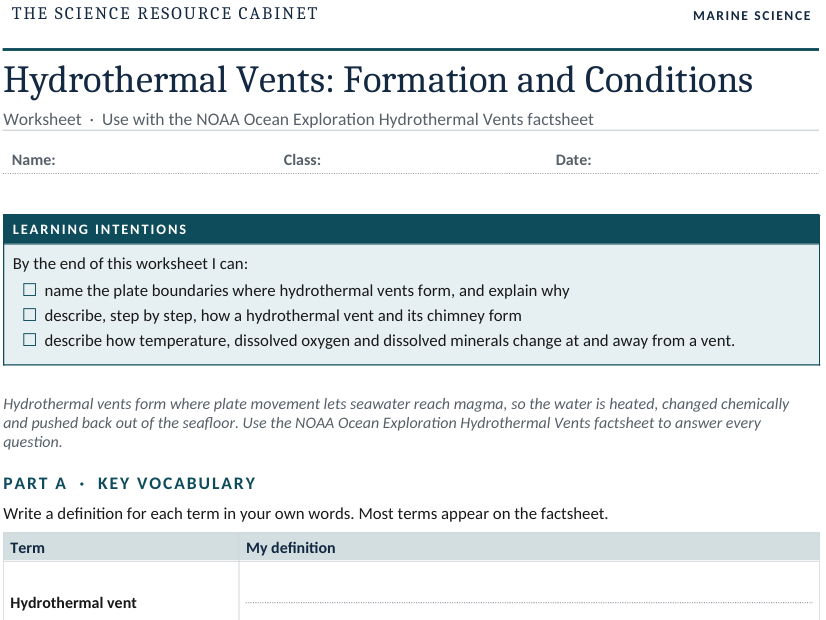The height and width of the screenshot is (620, 826).
Task: Tick the 'describe, step by step' checkbox
Action: [x=30, y=314]
